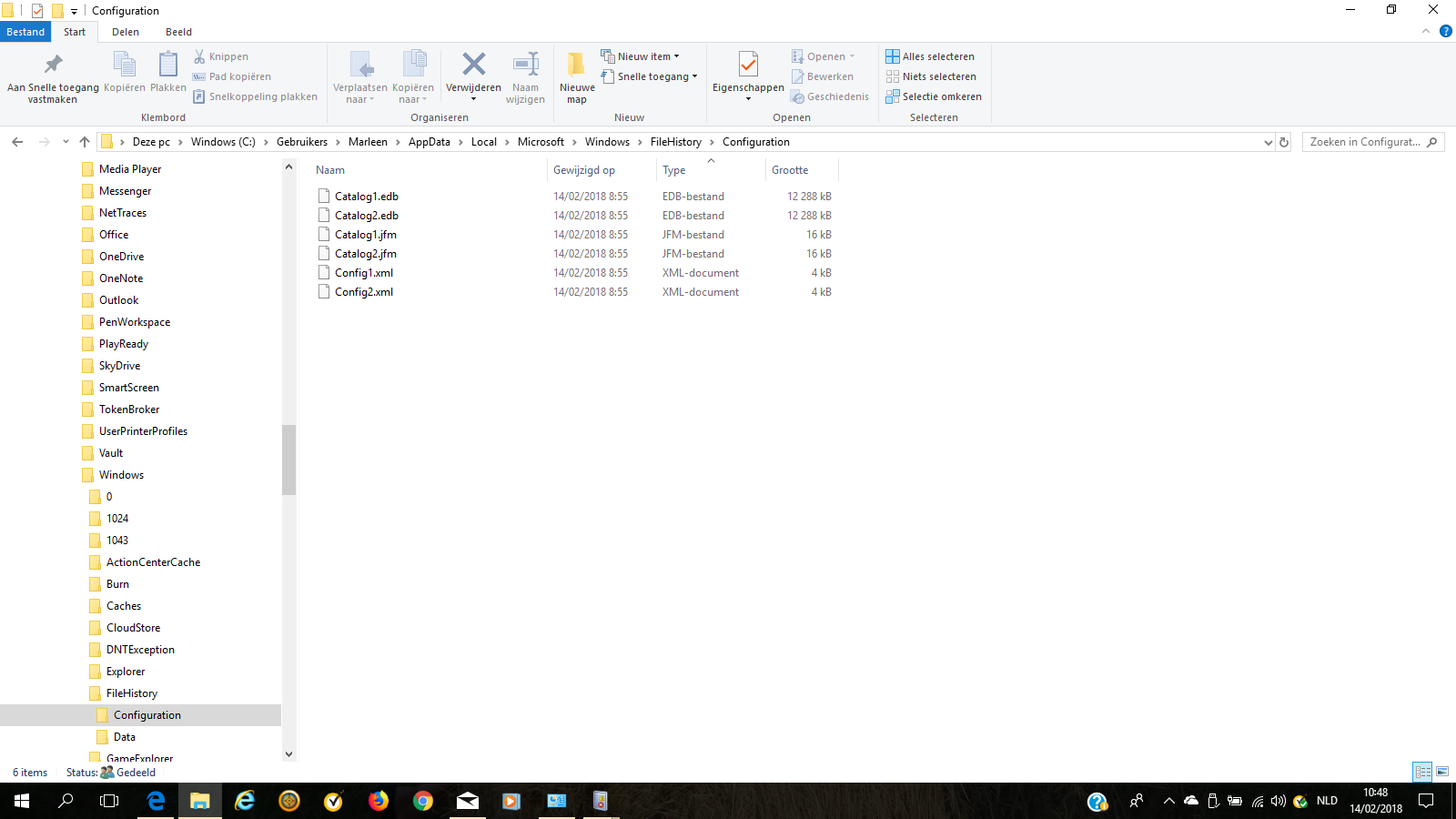Click the Knippen scissors icon
Viewport: 1456px width, 819px height.
[199, 56]
